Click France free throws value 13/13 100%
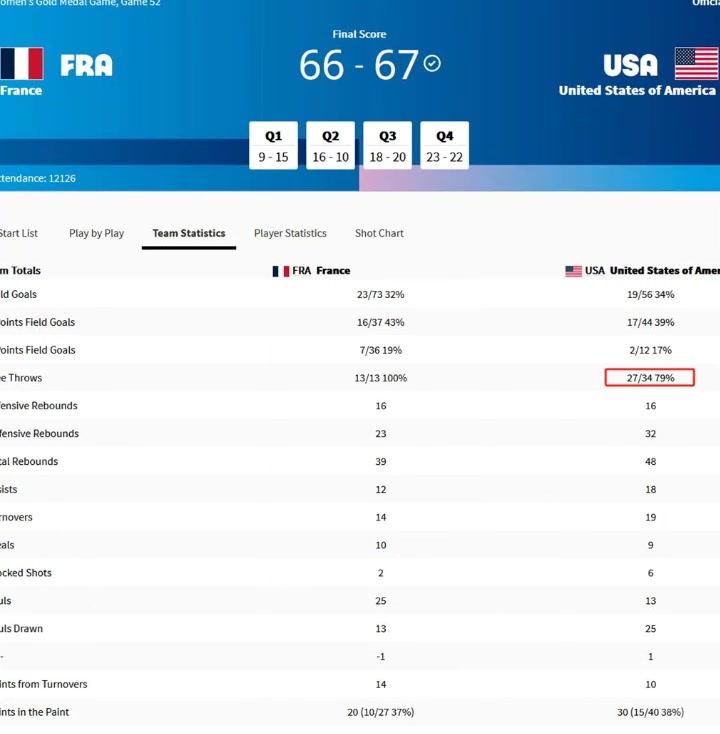The width and height of the screenshot is (720, 734). 381,378
